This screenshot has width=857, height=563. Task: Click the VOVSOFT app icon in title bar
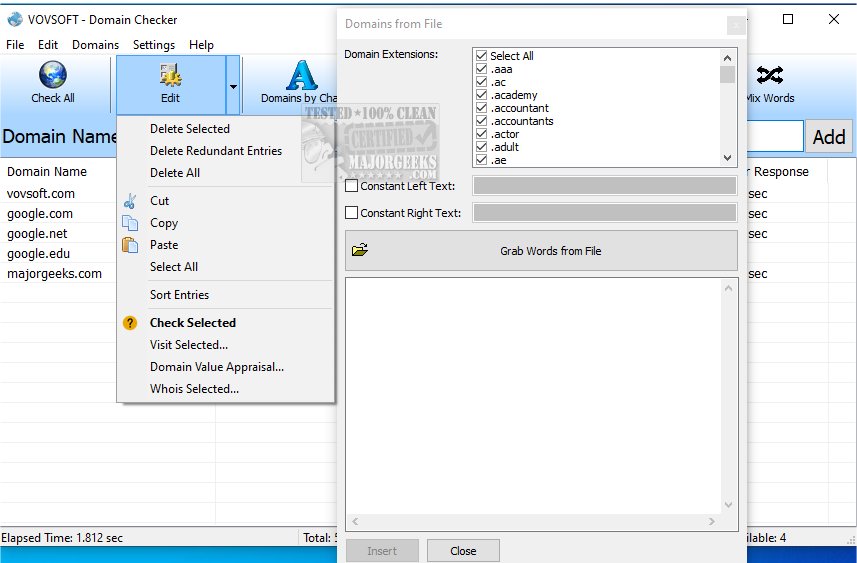15,20
